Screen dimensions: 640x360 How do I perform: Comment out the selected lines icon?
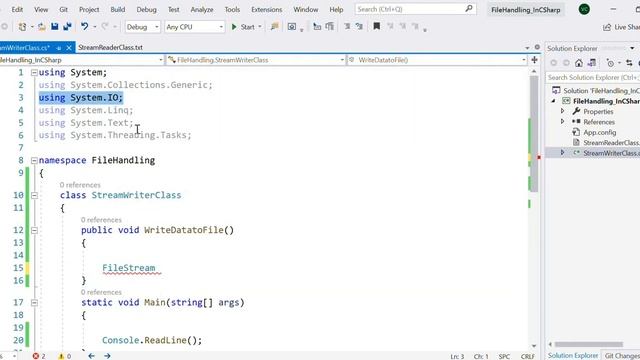tap(347, 27)
